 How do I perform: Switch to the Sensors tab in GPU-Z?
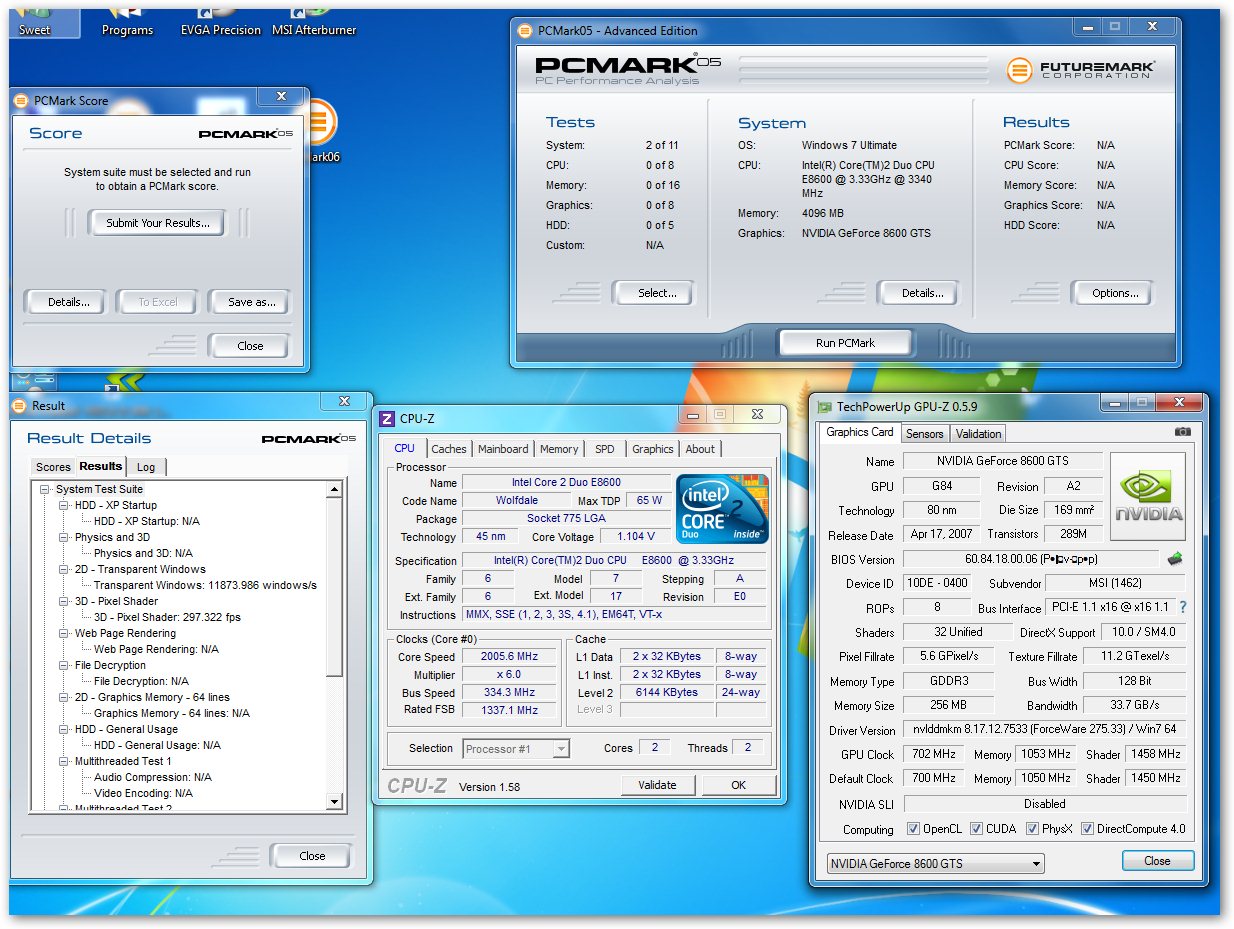point(924,434)
